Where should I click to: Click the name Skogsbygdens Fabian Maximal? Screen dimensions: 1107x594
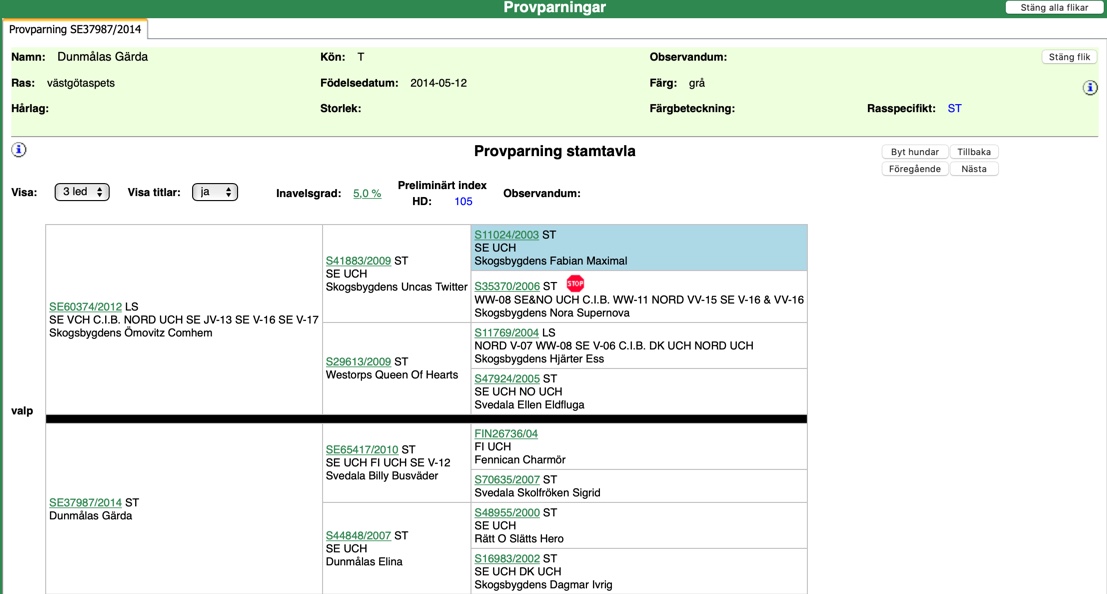pyautogui.click(x=551, y=261)
